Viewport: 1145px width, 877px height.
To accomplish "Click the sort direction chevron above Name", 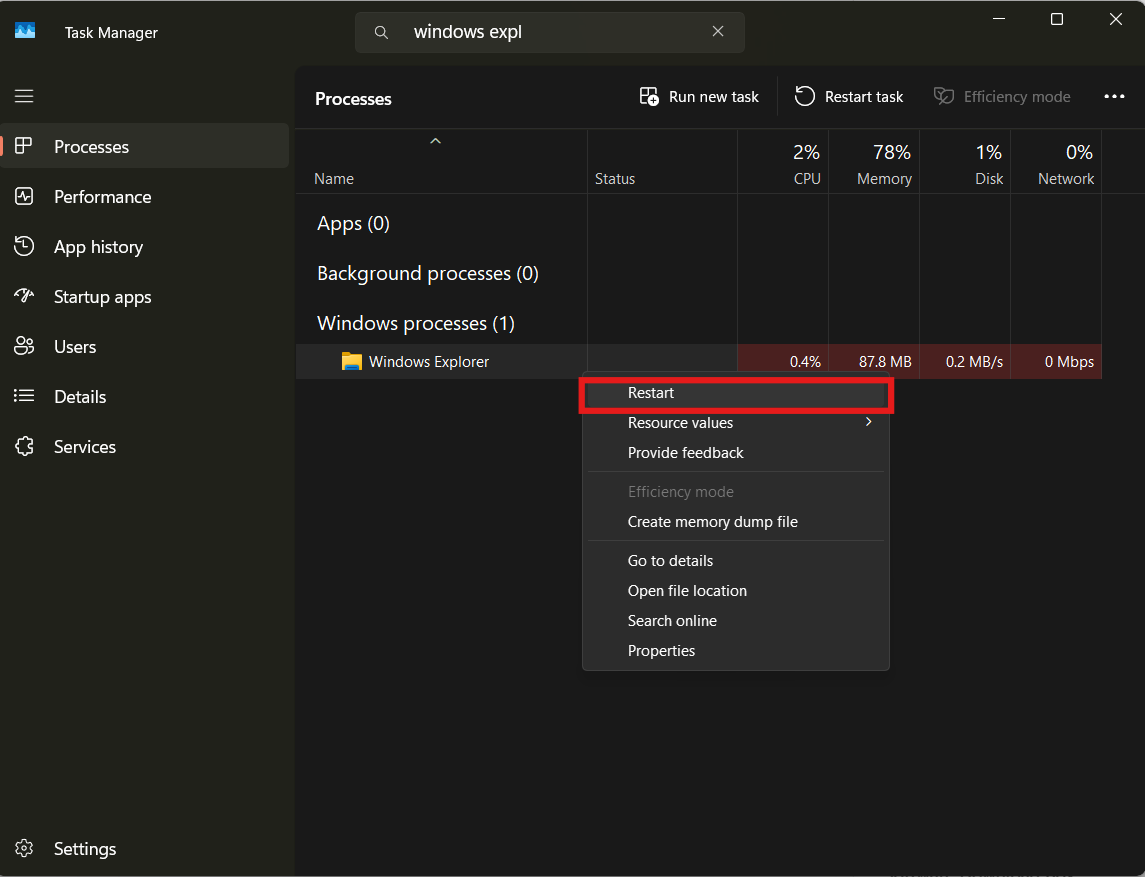I will coord(435,141).
